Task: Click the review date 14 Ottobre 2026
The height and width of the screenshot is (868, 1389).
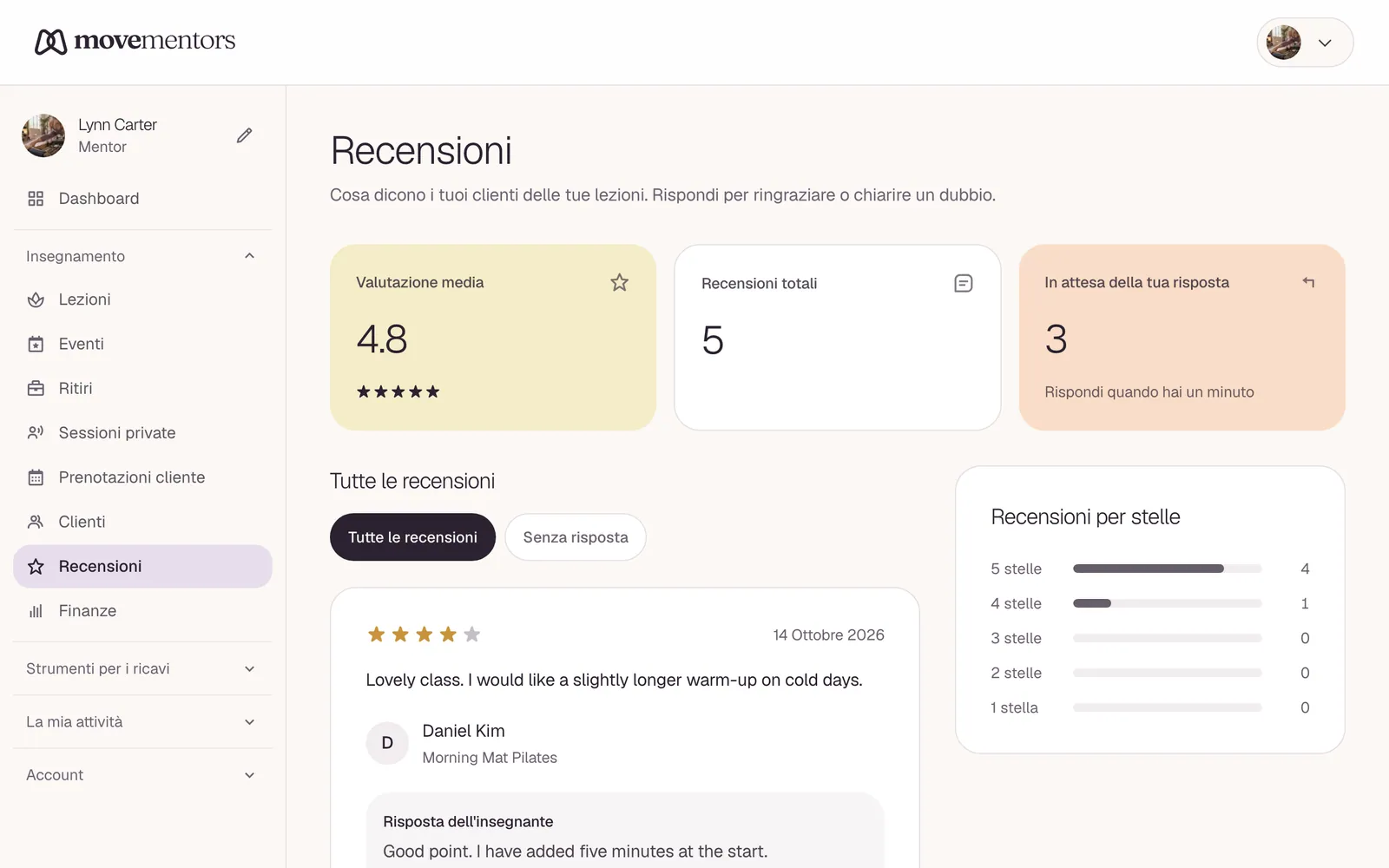Action: pos(829,635)
